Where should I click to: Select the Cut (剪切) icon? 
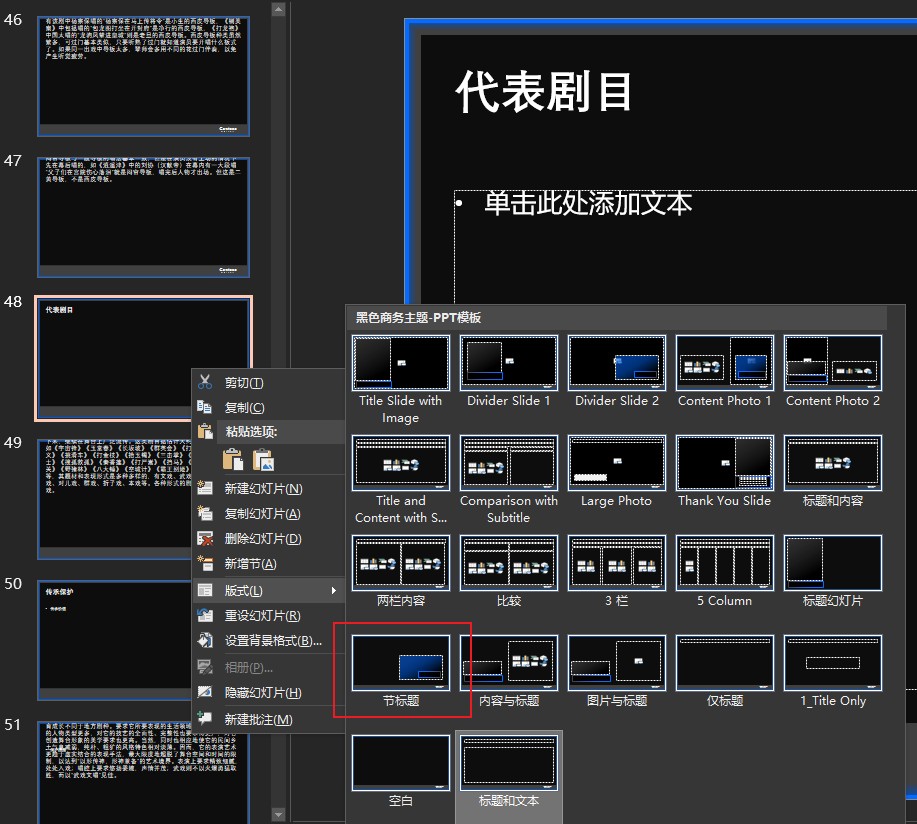click(204, 382)
